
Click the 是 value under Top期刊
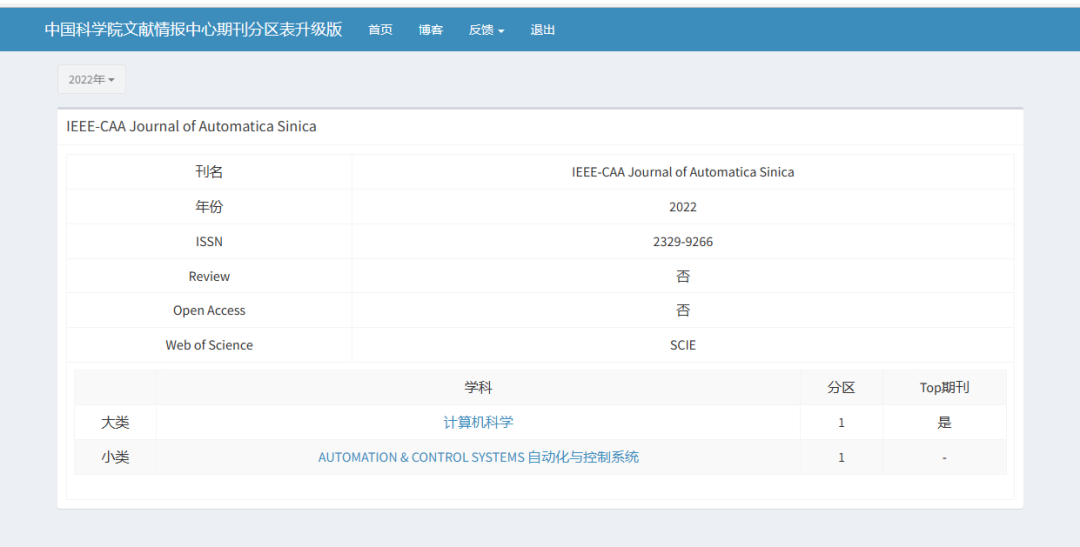(944, 423)
